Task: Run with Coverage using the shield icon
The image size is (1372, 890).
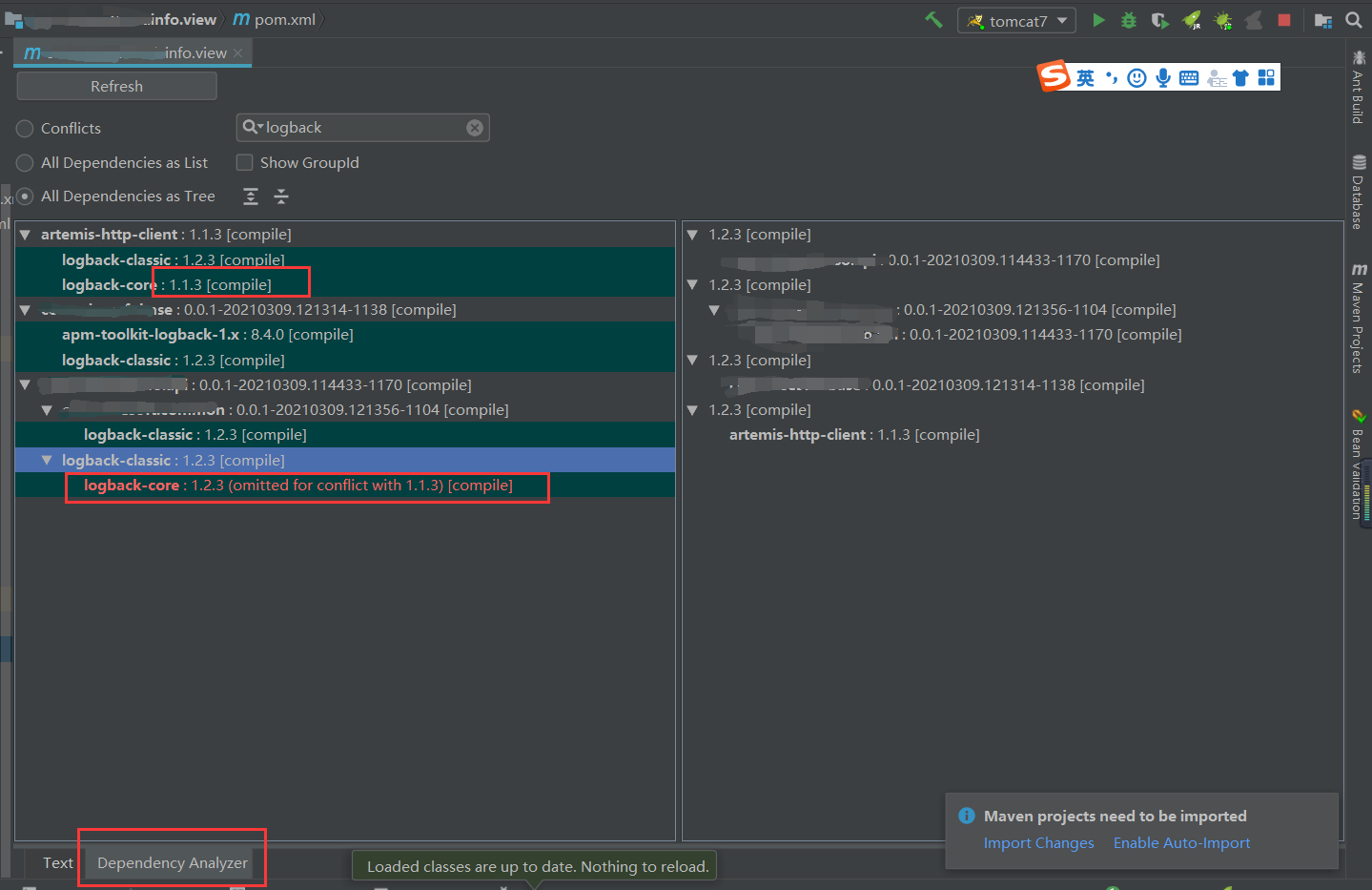Action: (x=1159, y=19)
